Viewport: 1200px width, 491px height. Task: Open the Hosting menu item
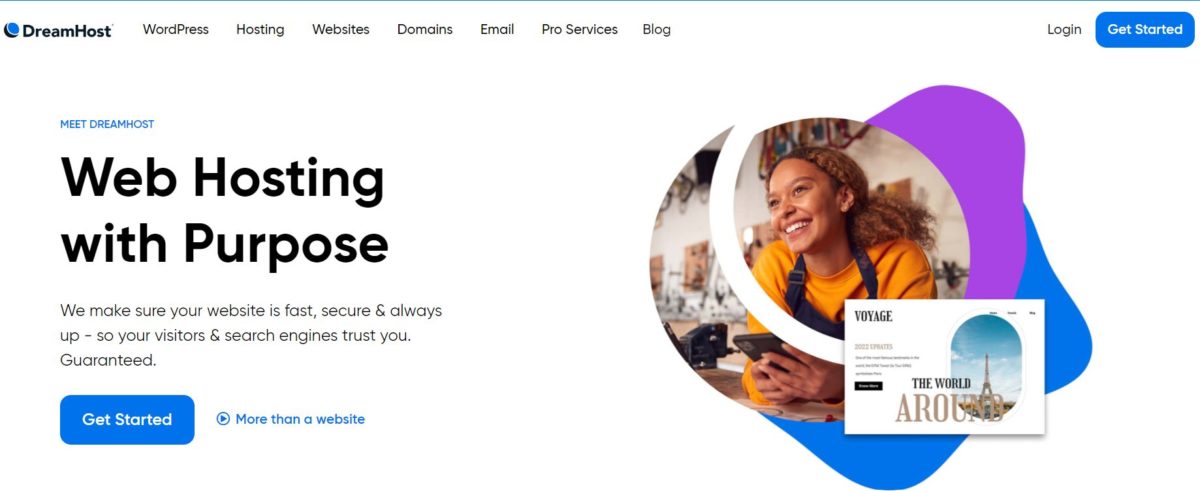coord(260,30)
